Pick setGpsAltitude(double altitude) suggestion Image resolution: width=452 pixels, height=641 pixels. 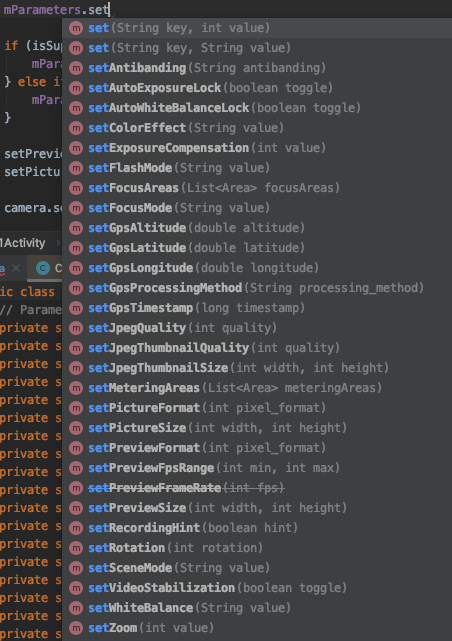[x=257, y=228]
